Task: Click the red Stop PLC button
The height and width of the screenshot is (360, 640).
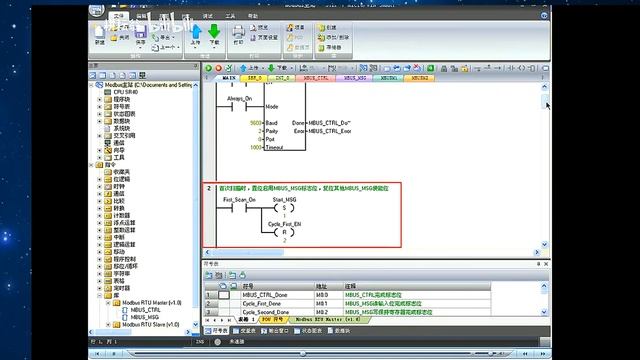Action: tap(218, 68)
